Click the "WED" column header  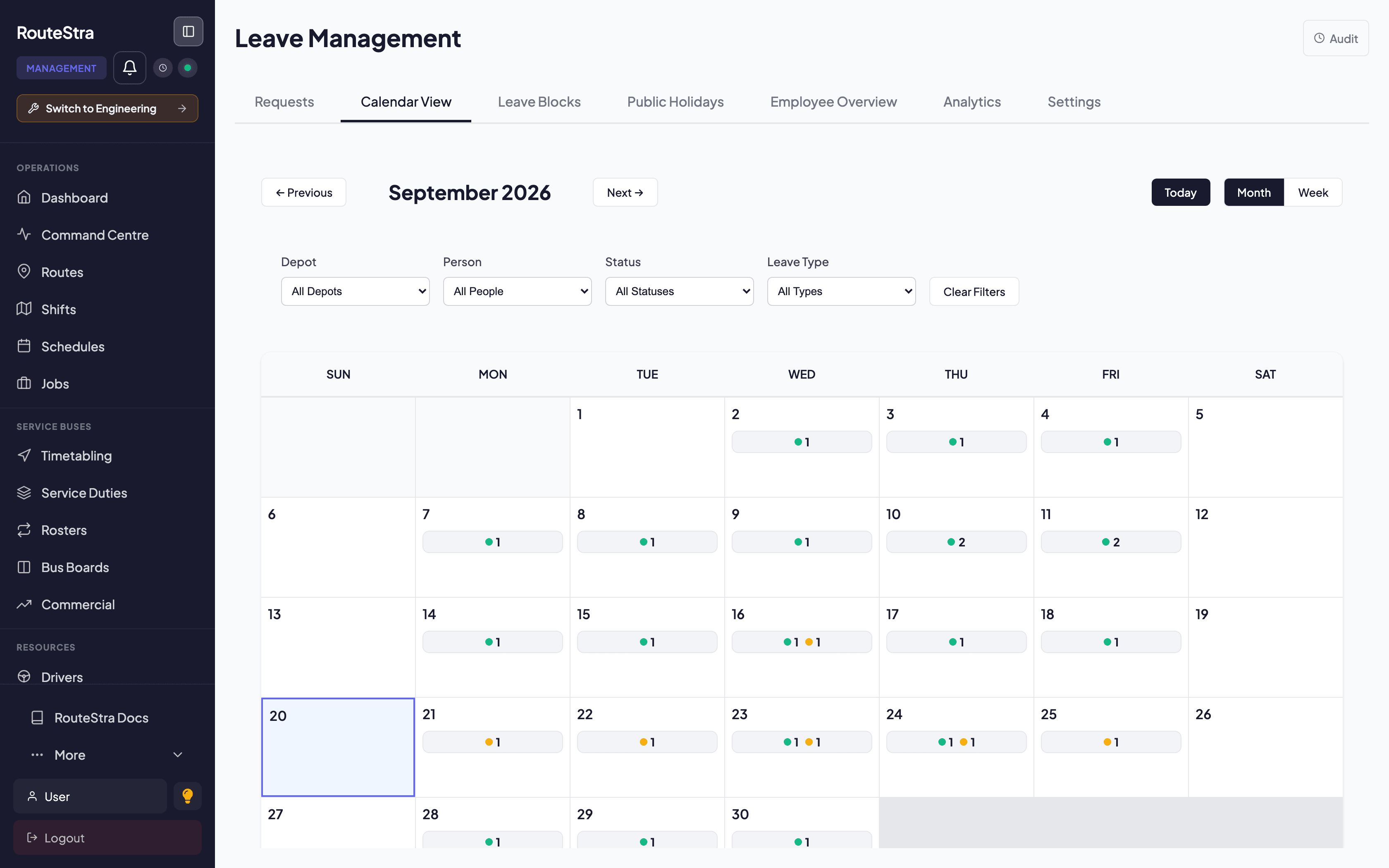pyautogui.click(x=802, y=374)
